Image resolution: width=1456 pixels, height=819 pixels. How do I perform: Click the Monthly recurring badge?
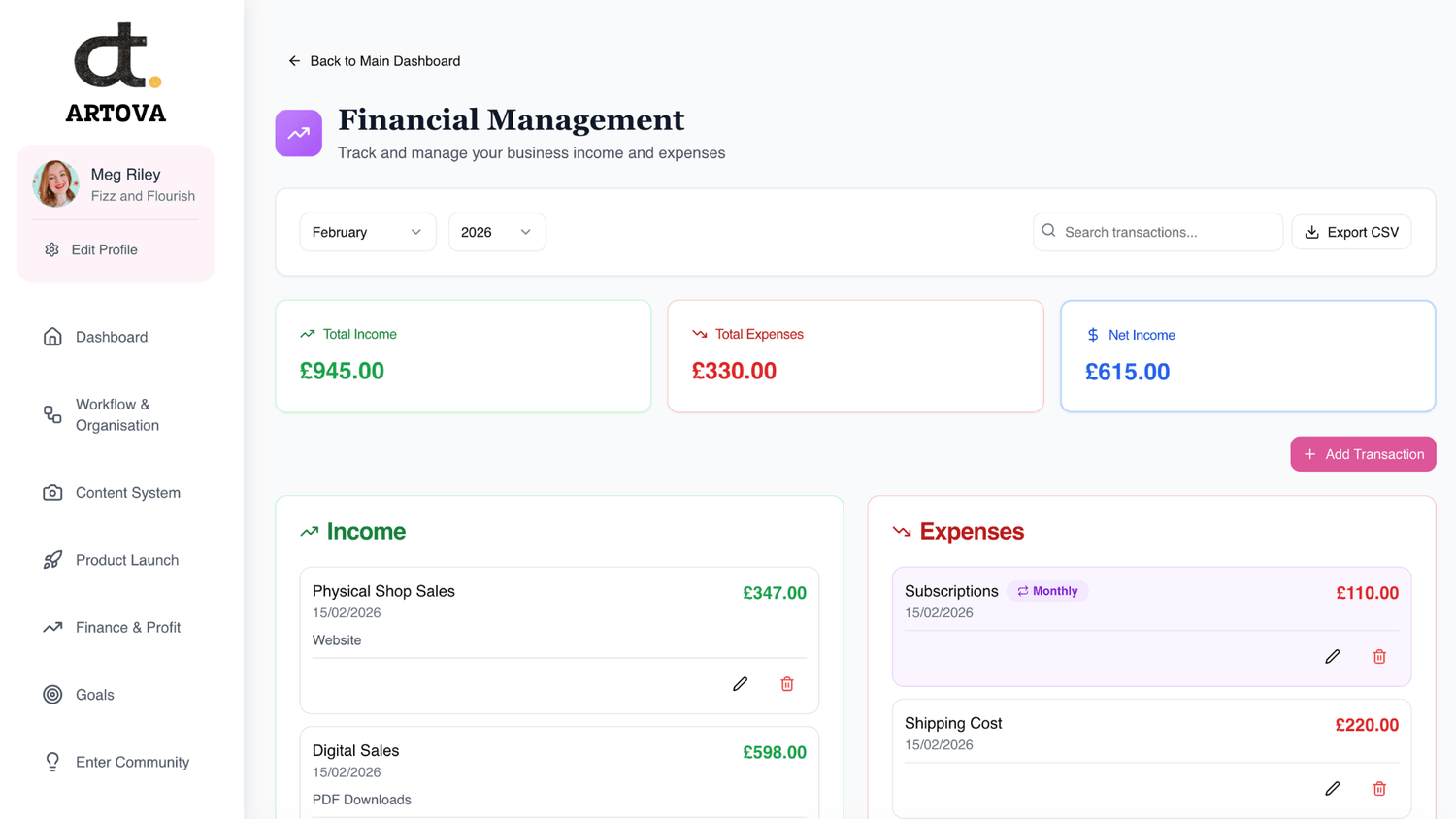[x=1047, y=591]
